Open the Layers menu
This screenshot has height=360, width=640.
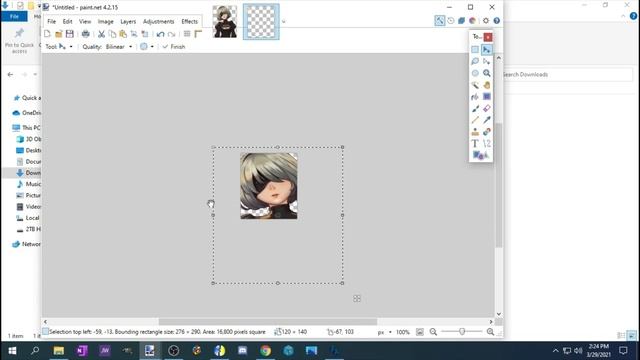[x=128, y=22]
